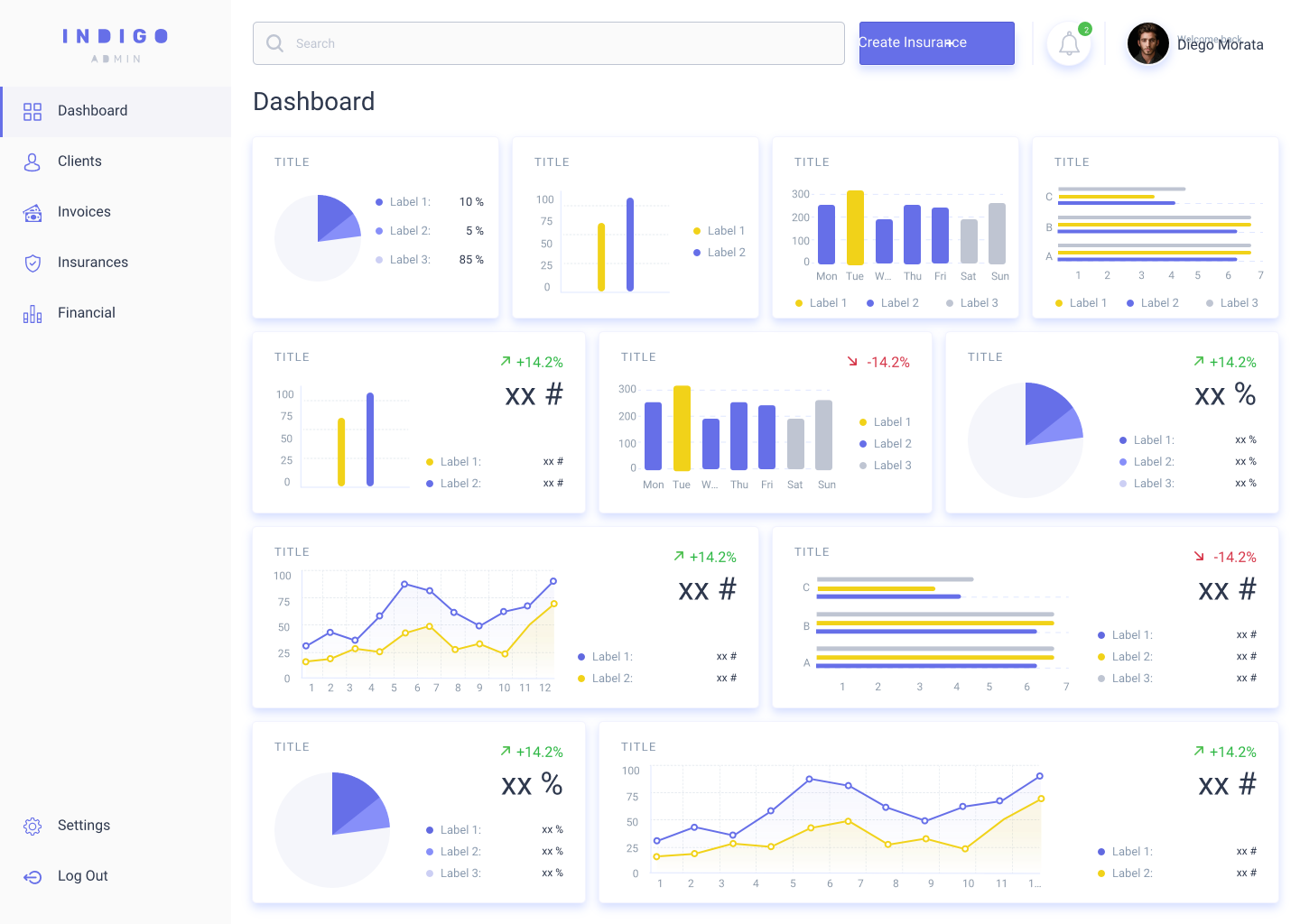This screenshot has width=1300, height=924.
Task: Click the Log Out arrow icon
Action: click(x=32, y=877)
